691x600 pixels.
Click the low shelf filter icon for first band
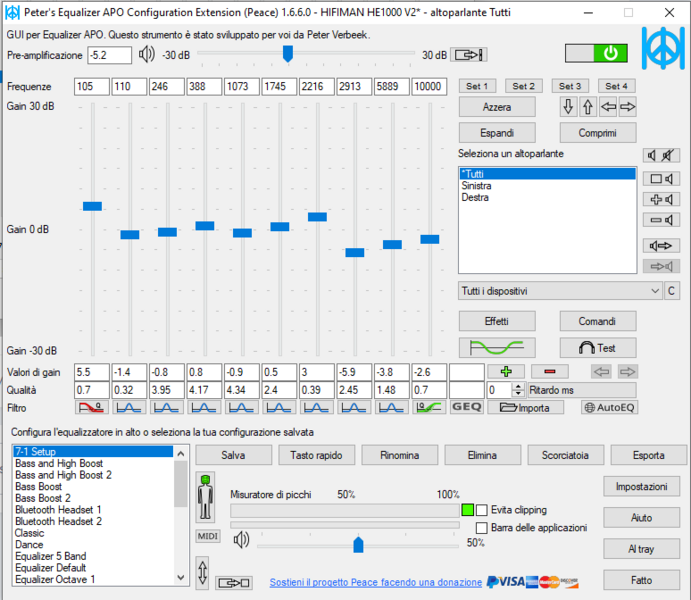[x=92, y=407]
